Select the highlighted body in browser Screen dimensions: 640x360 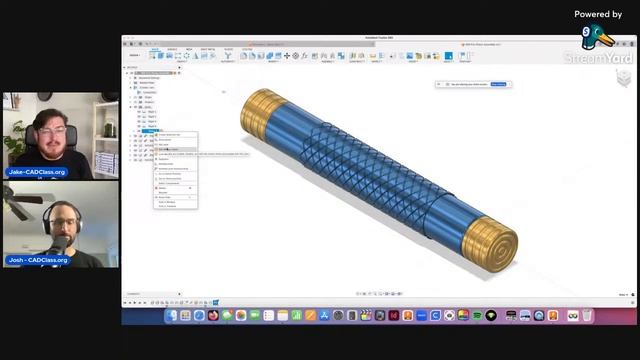(152, 131)
